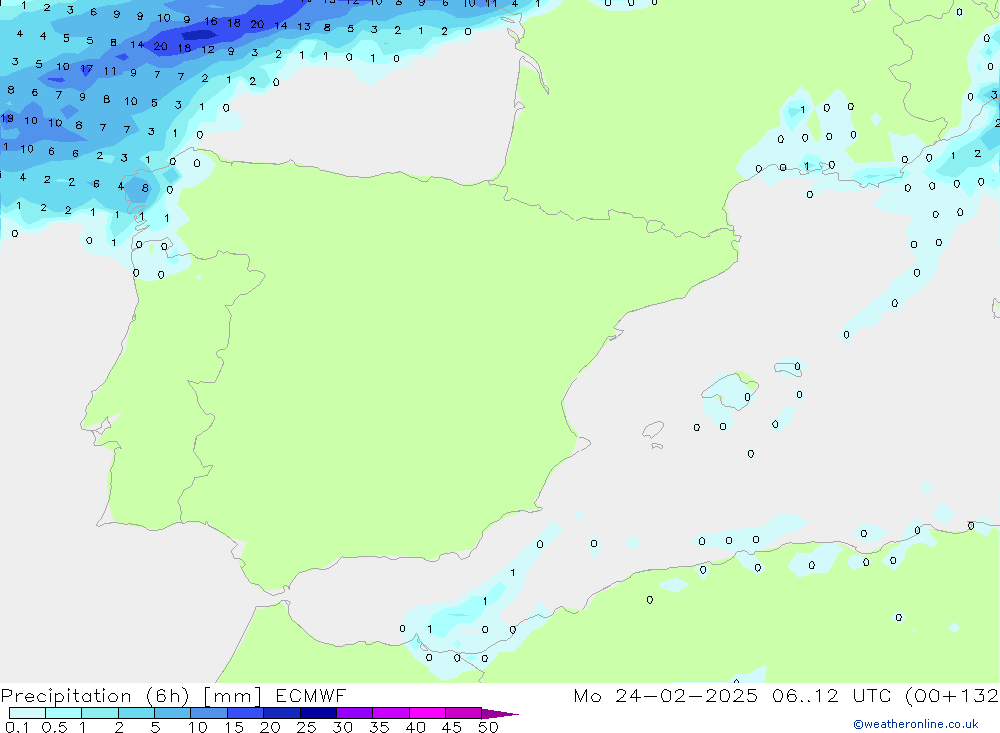Select the "[mm]" unit label
This screenshot has height=733, width=1000.
(x=233, y=696)
